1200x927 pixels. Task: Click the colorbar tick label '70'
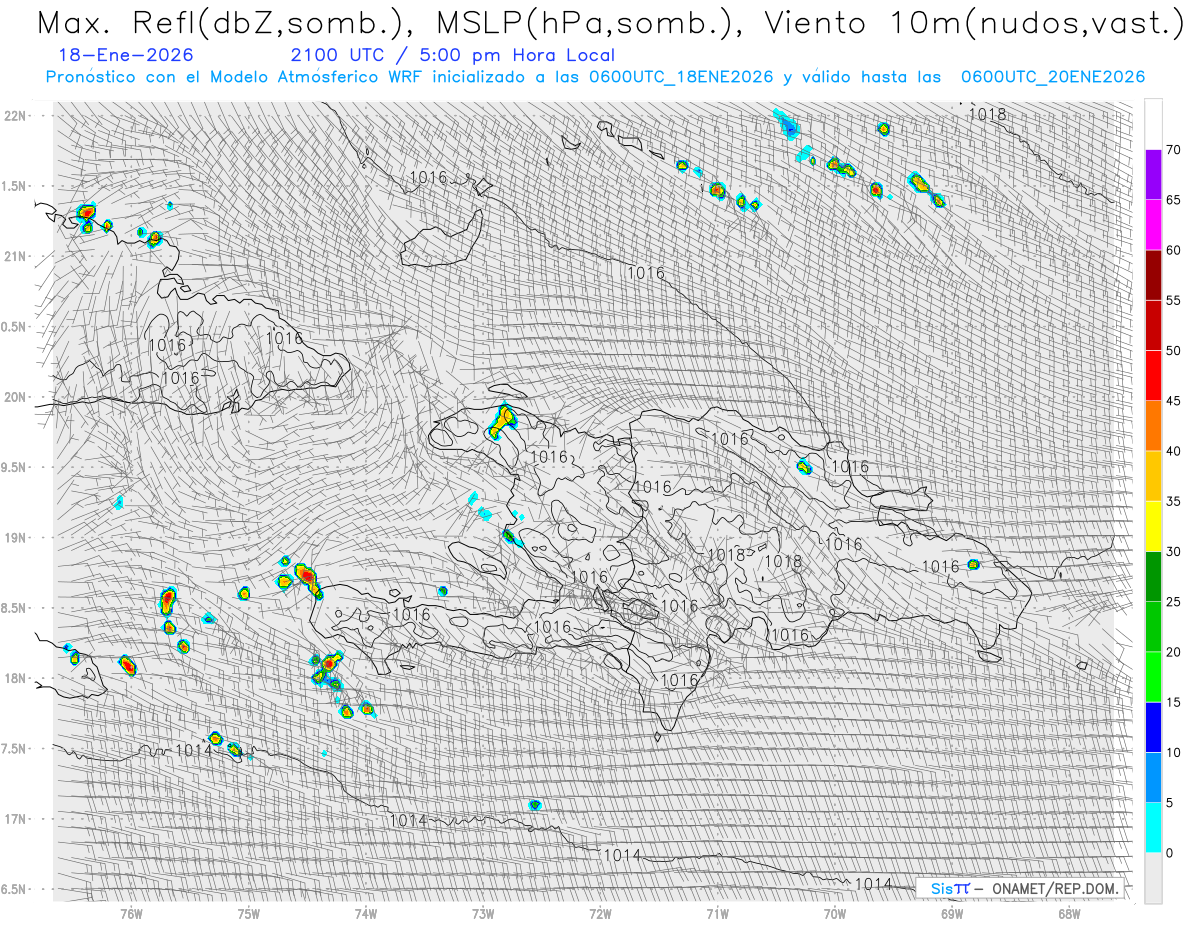click(x=1173, y=150)
